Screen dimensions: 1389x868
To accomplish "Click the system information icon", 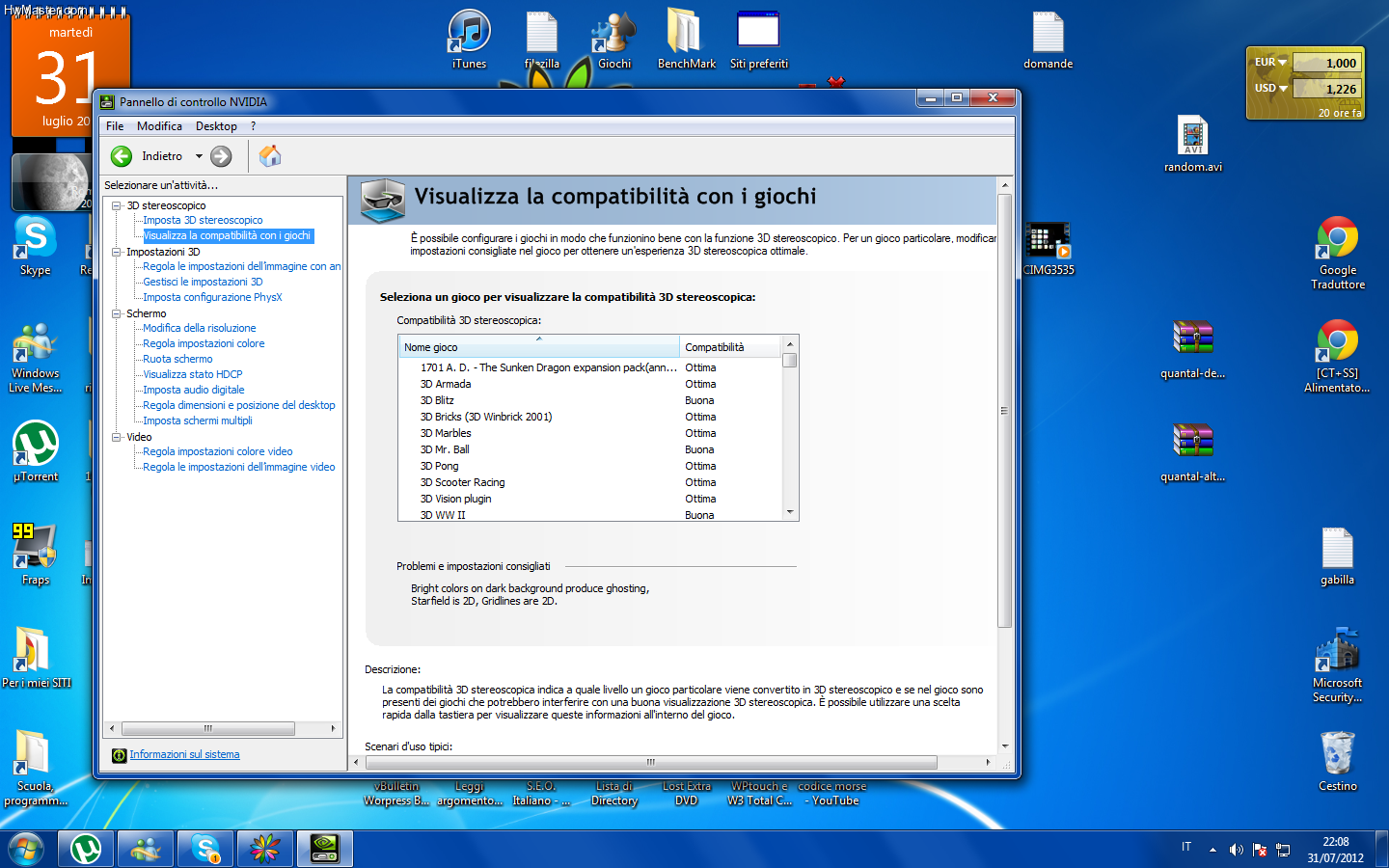I will point(120,755).
